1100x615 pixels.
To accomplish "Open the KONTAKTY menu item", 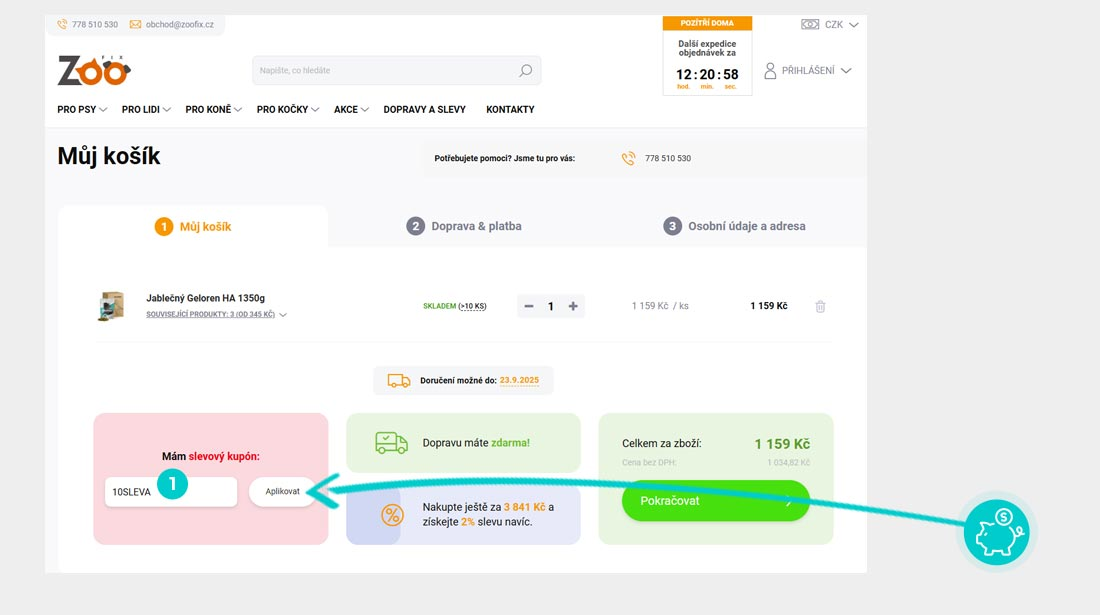I will tap(509, 109).
